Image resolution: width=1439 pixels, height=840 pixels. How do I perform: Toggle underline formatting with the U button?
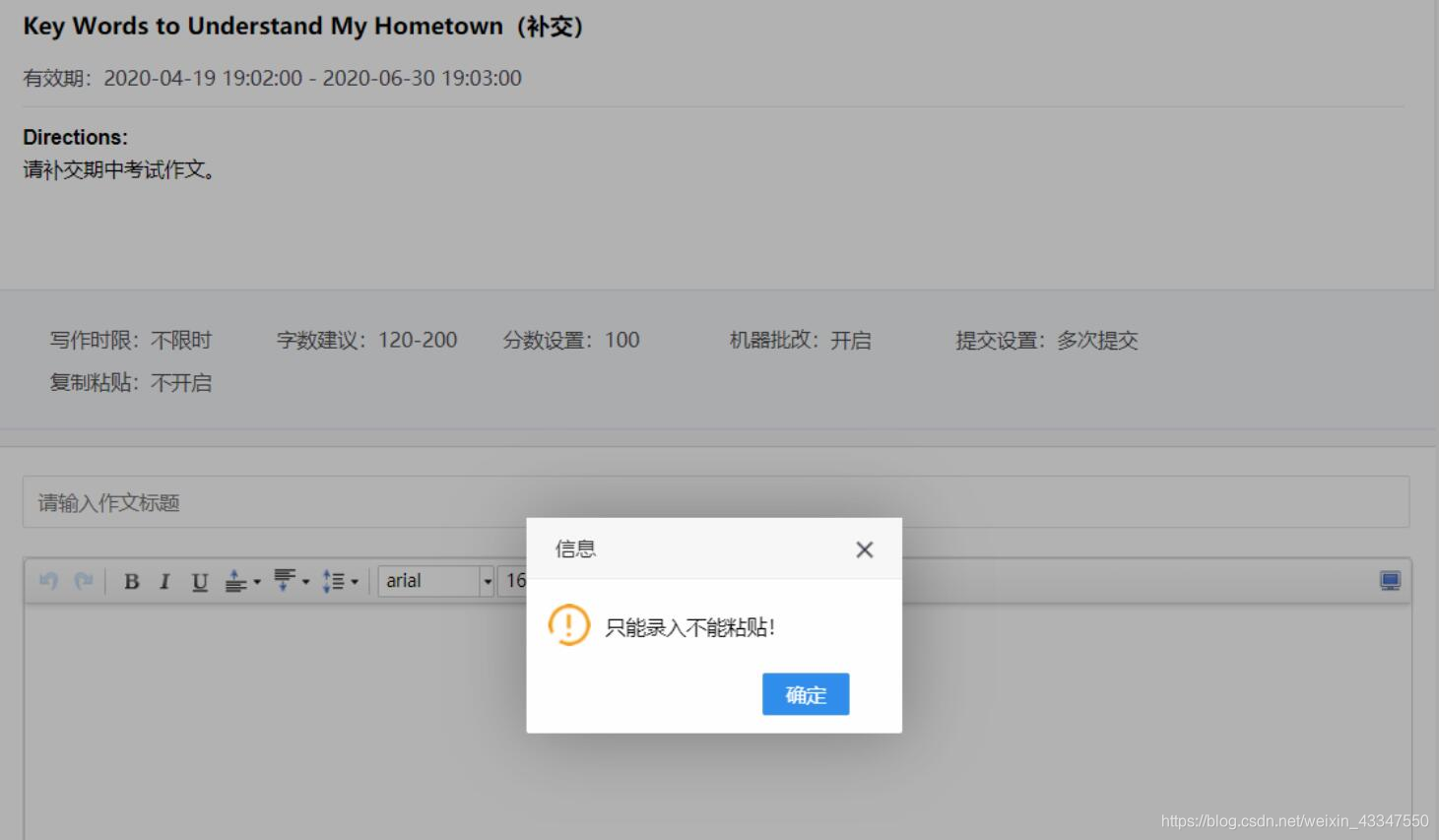click(x=199, y=581)
